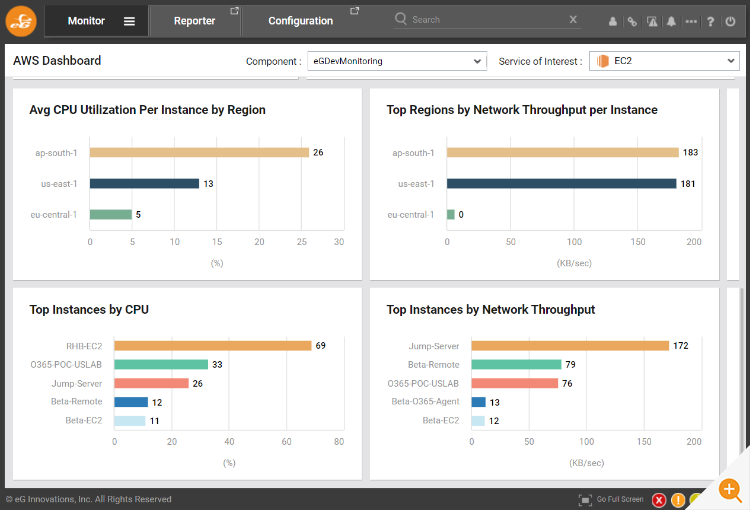Click the EC2 service icon in dropdown
Screen dimensions: 750x510
[x=603, y=61]
